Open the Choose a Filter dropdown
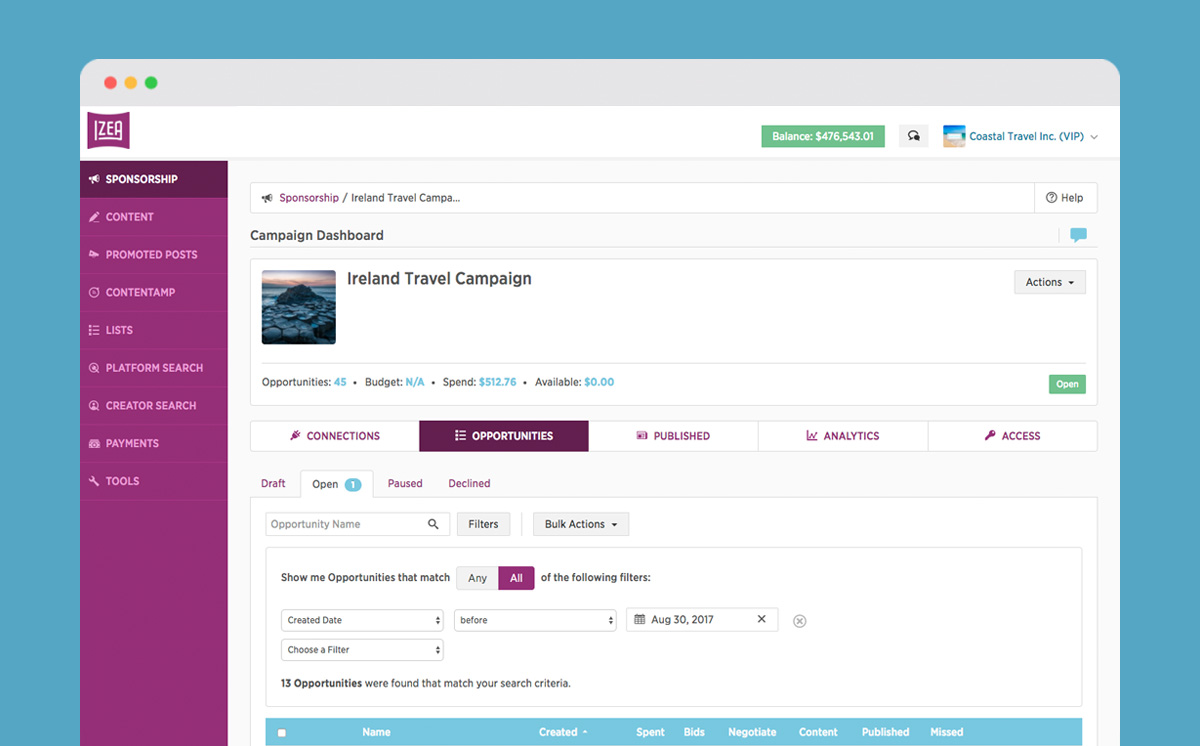Viewport: 1200px width, 746px height. click(362, 650)
